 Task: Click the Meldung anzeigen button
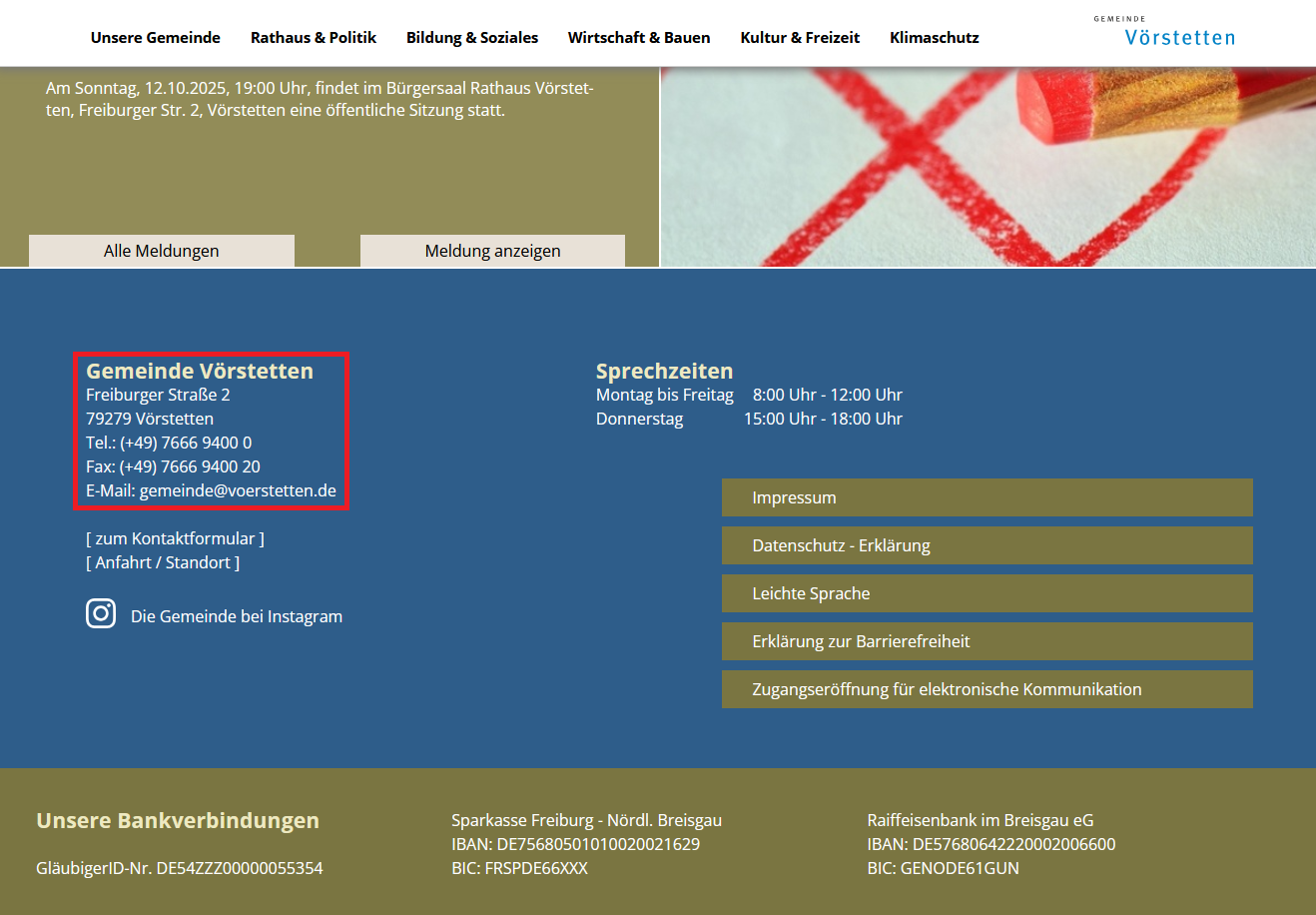(492, 251)
